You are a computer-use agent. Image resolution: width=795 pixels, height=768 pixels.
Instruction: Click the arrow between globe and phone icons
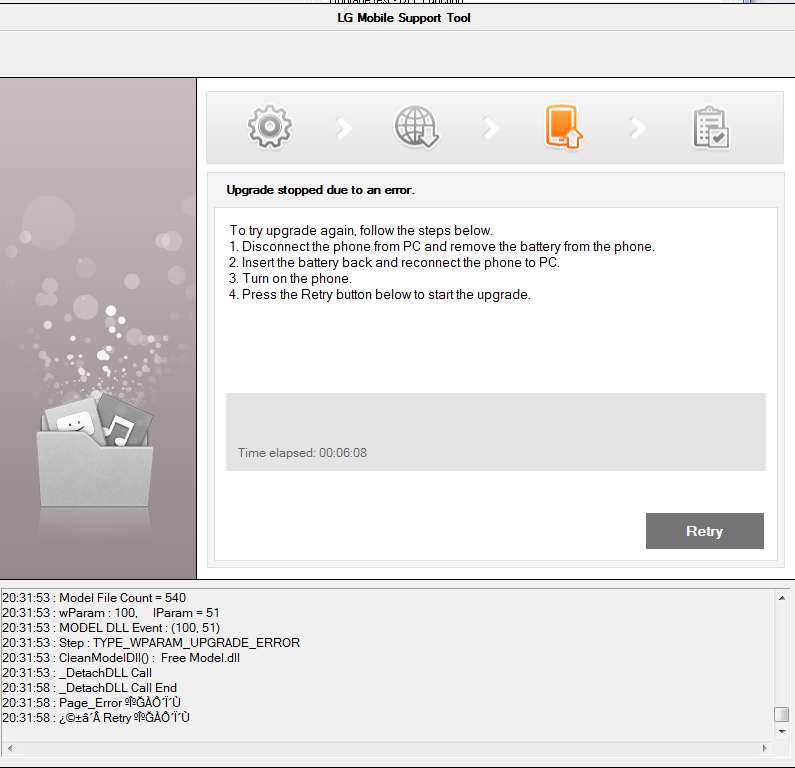(490, 128)
